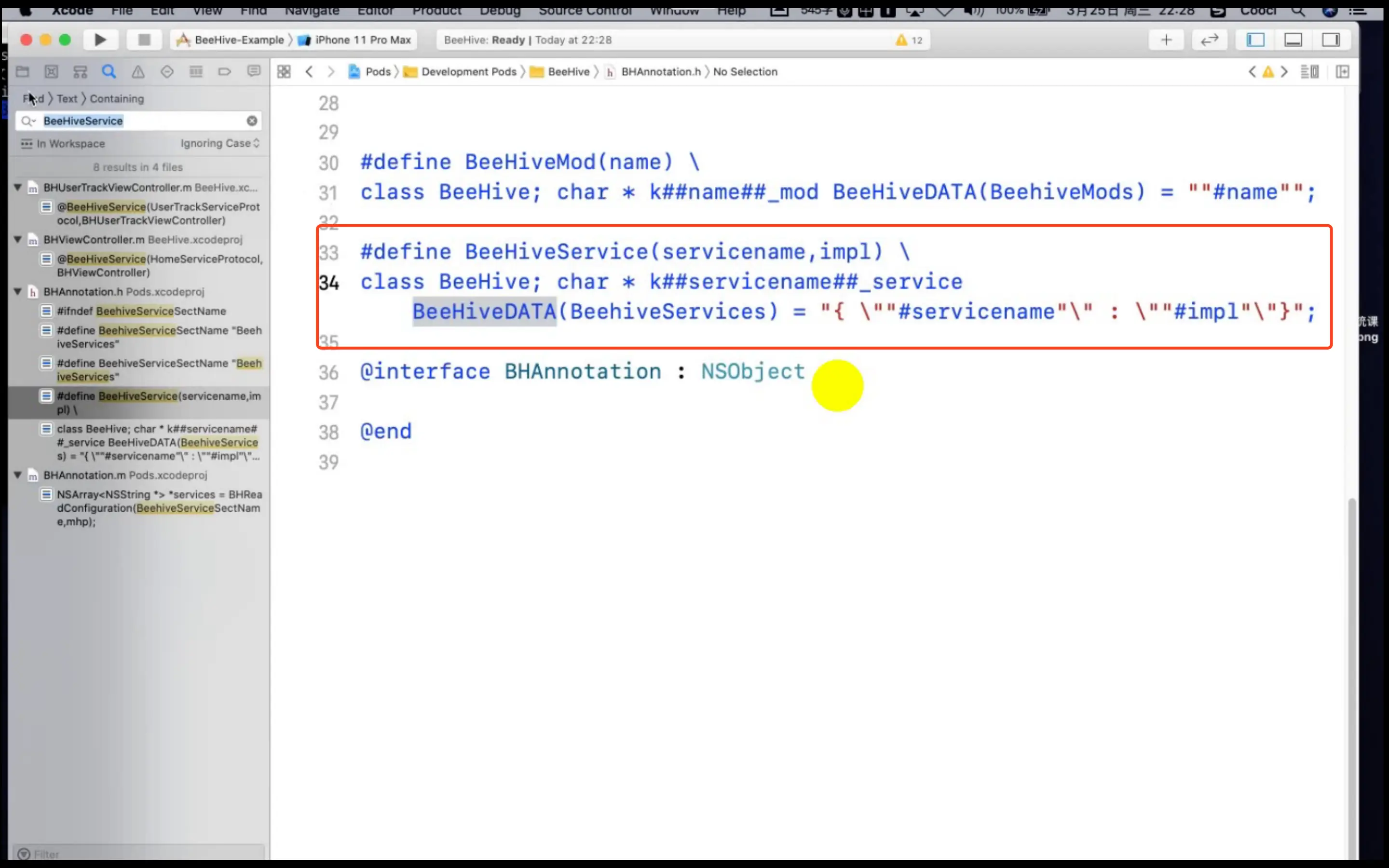This screenshot has width=1389, height=868.
Task: Clear the BeeHiveService search field
Action: [x=252, y=121]
